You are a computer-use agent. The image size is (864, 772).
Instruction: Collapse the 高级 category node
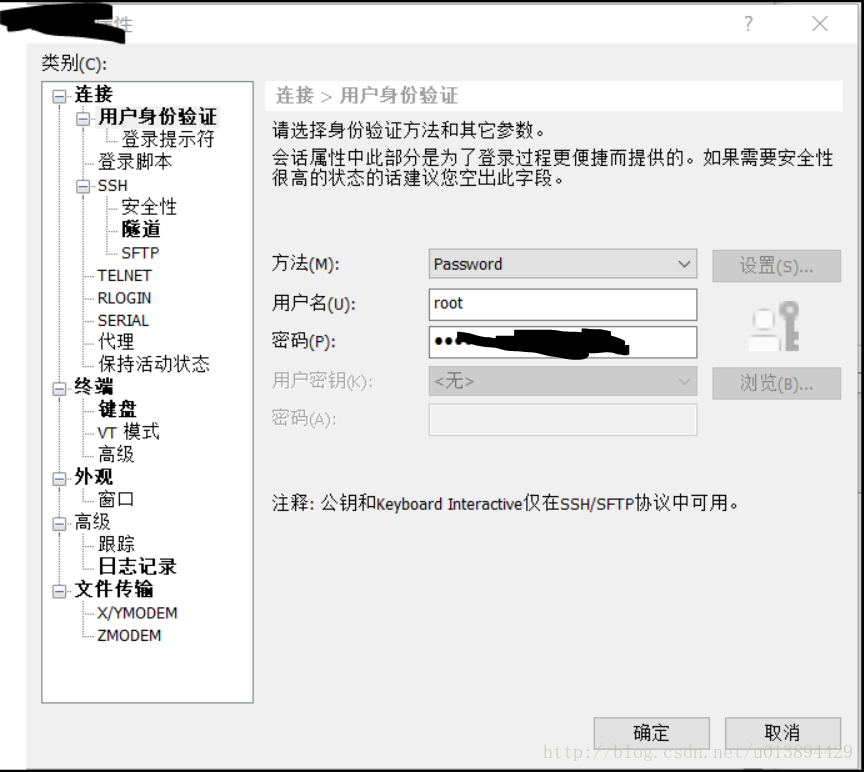(x=59, y=523)
